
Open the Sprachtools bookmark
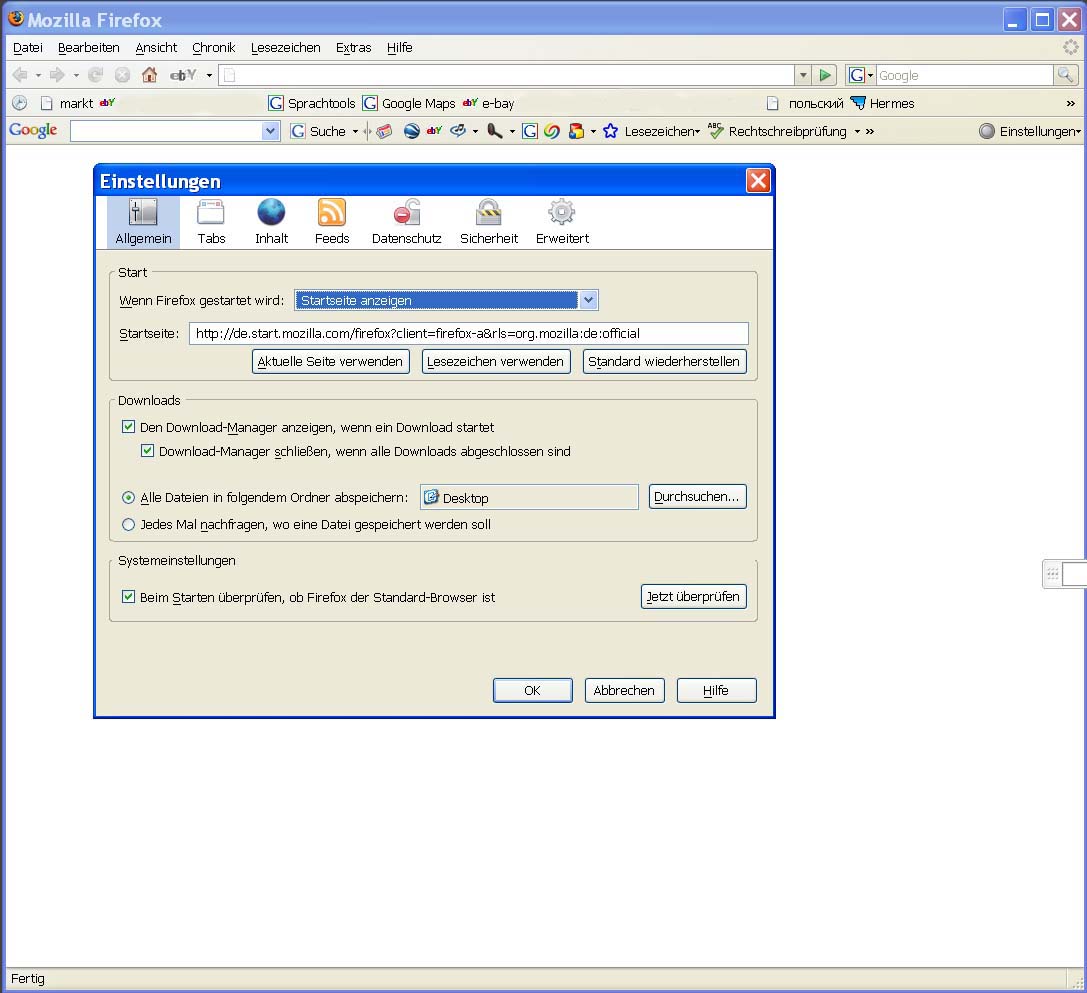(312, 103)
